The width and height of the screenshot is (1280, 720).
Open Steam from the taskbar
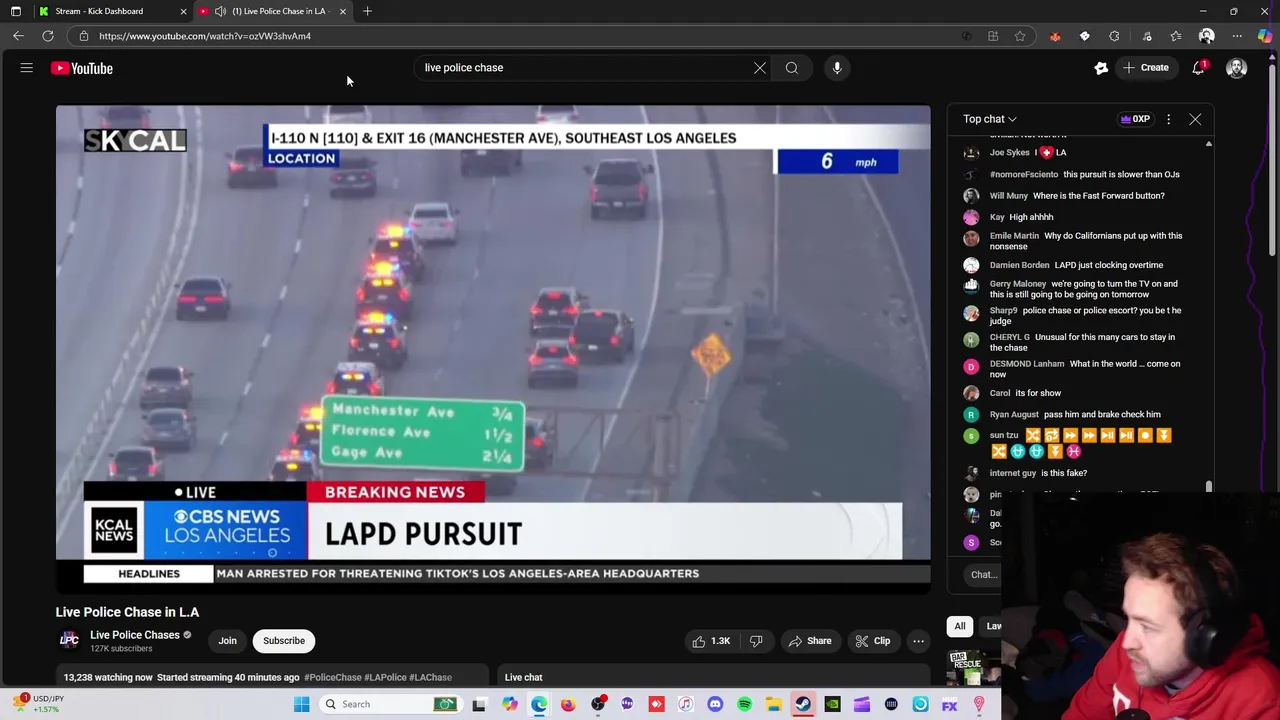pos(803,704)
